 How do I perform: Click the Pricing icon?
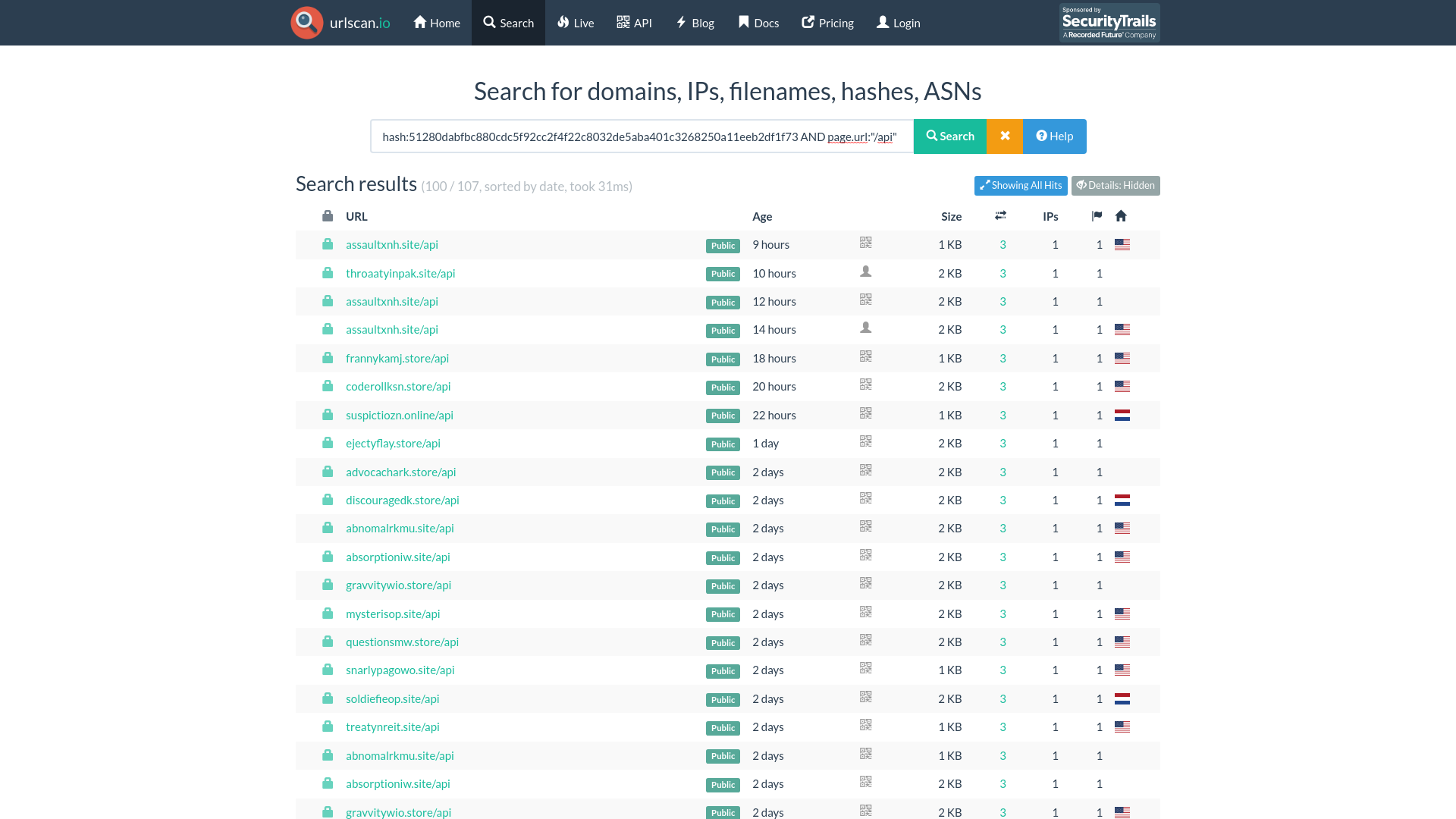807,22
